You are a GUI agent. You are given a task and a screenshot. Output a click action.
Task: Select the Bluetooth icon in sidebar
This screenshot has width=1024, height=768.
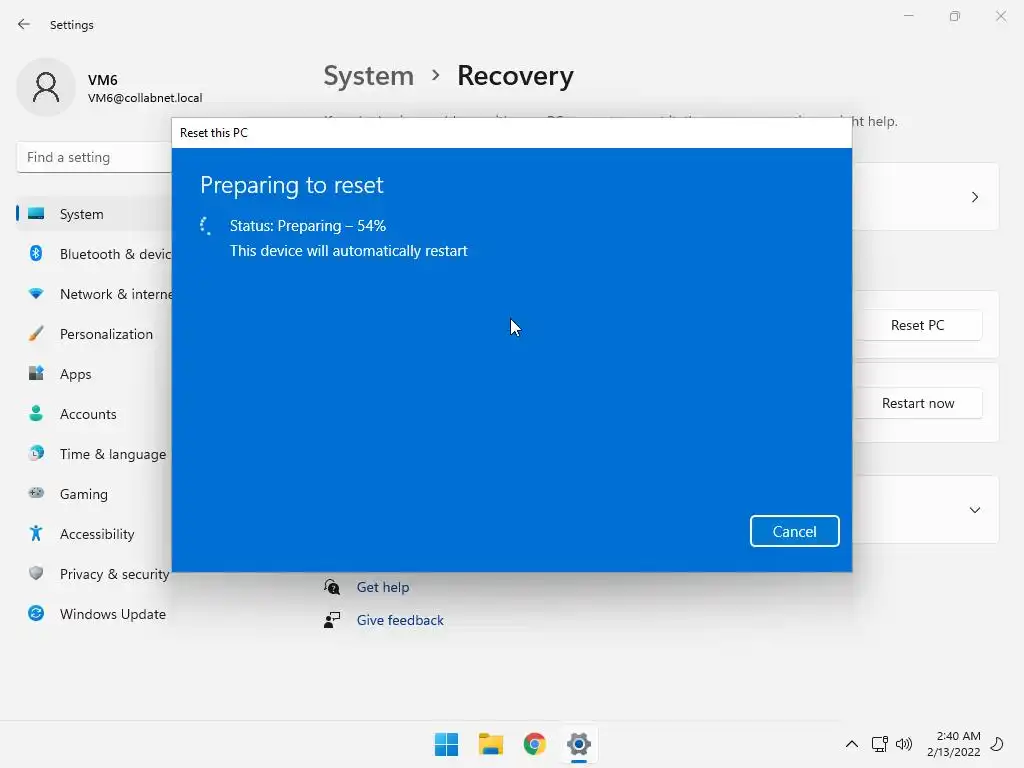pyautogui.click(x=36, y=253)
